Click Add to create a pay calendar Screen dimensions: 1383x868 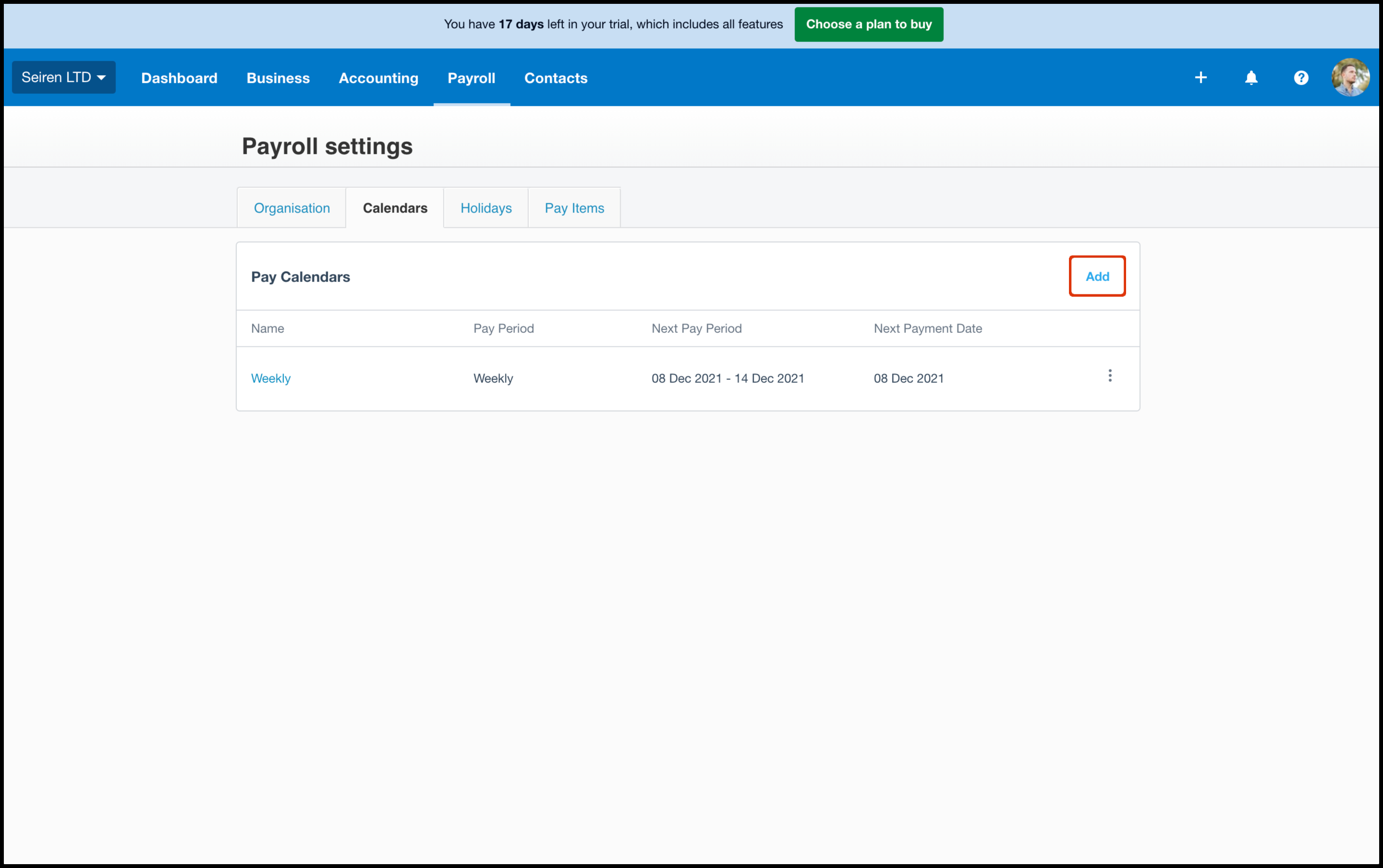click(1096, 276)
